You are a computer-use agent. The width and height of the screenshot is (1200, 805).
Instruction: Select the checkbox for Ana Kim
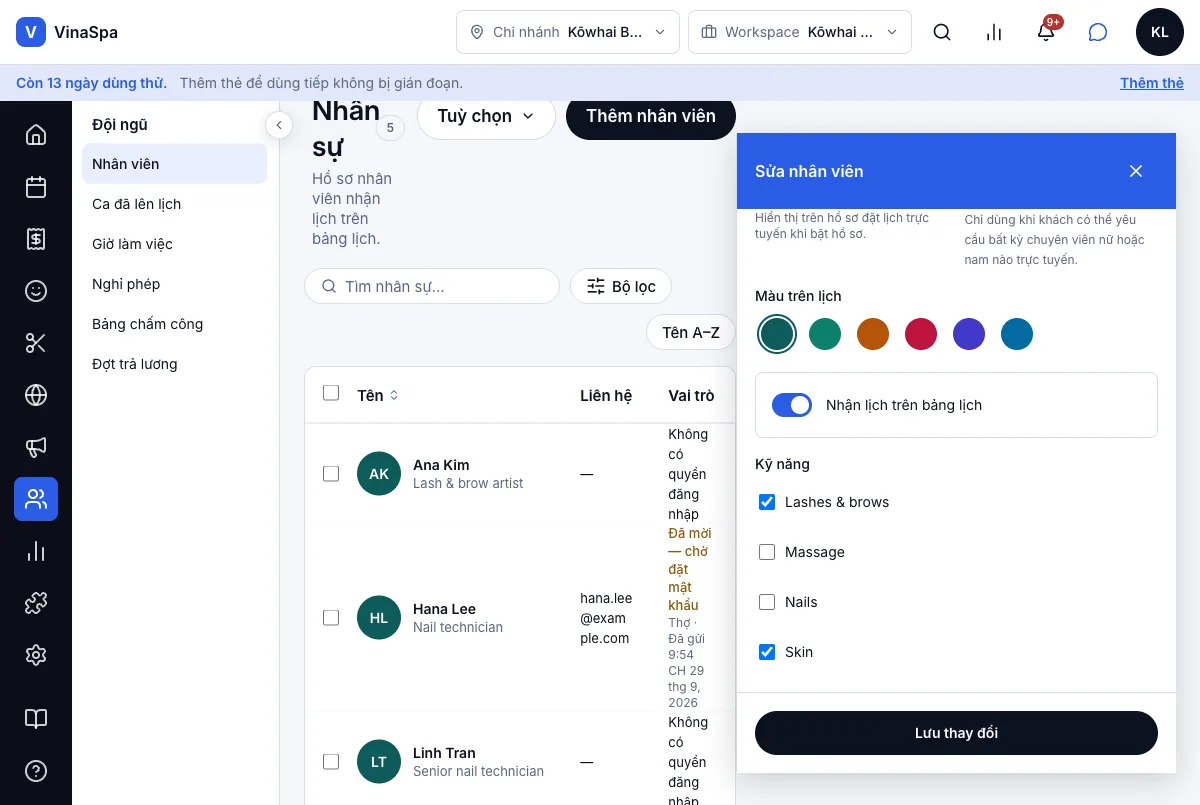(331, 474)
